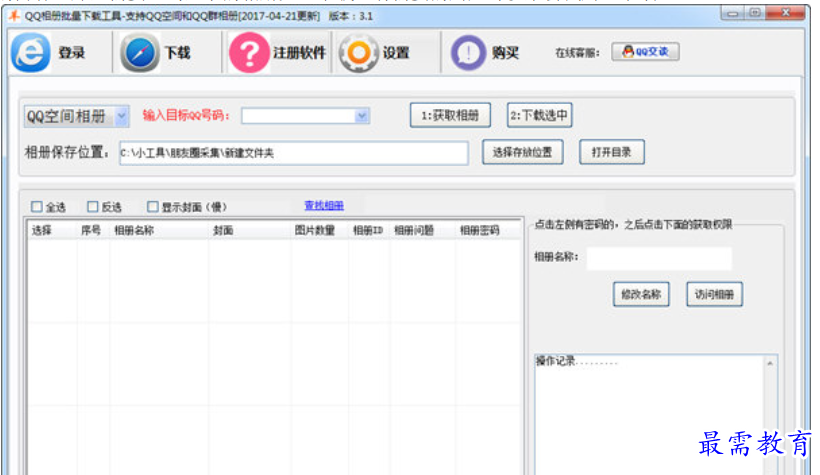This screenshot has height=475, width=820.
Task: Open the 设置 toolbar label
Action: click(396, 53)
